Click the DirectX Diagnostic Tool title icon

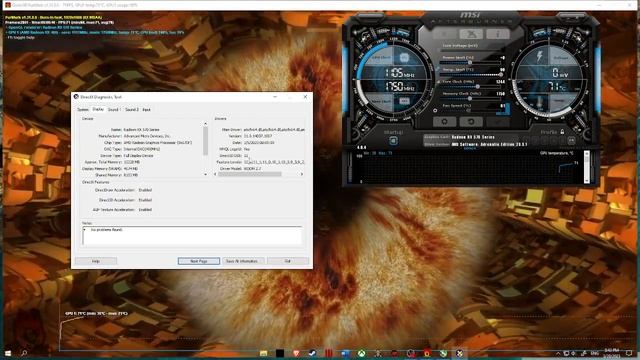(76, 97)
